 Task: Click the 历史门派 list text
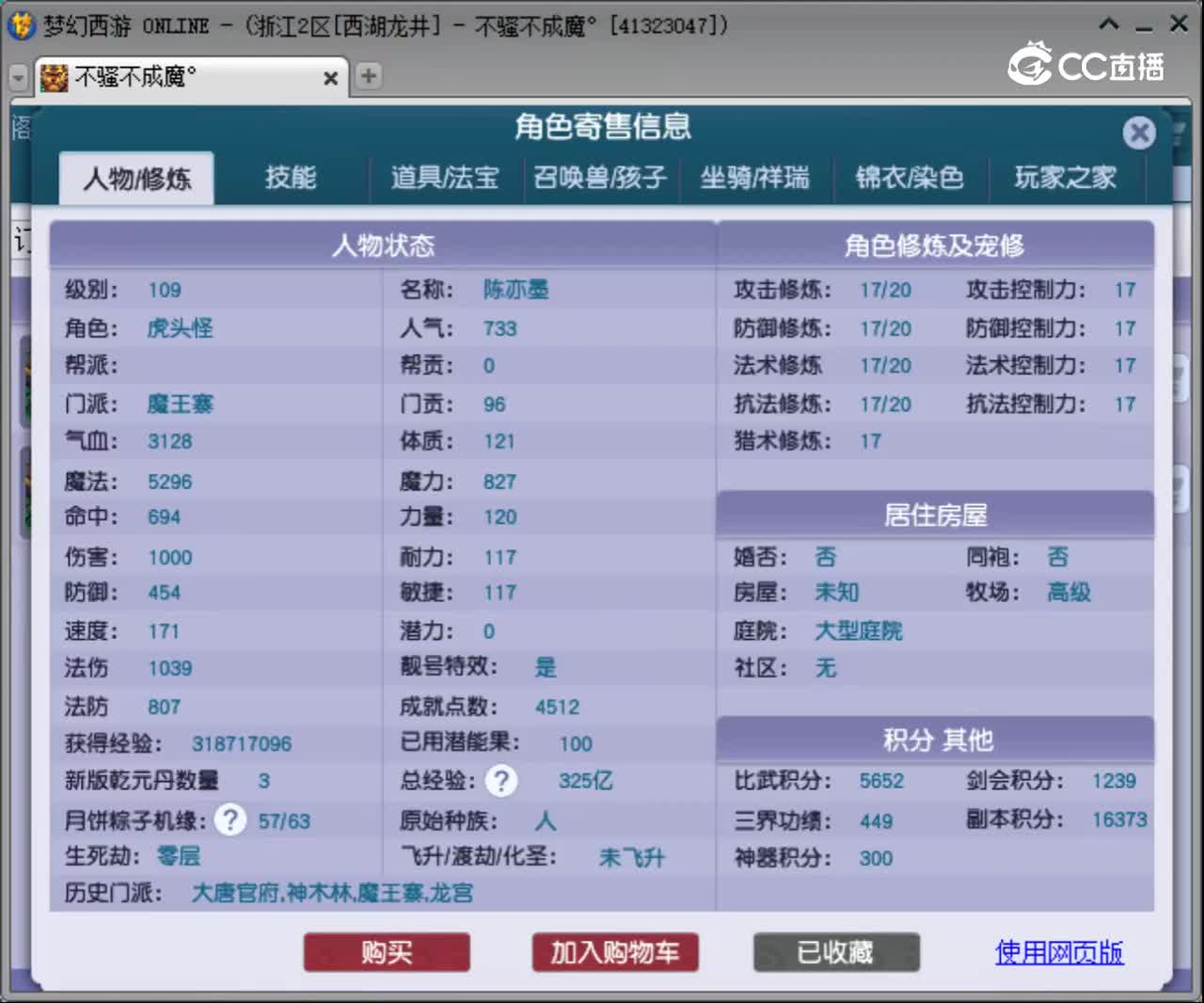click(332, 893)
